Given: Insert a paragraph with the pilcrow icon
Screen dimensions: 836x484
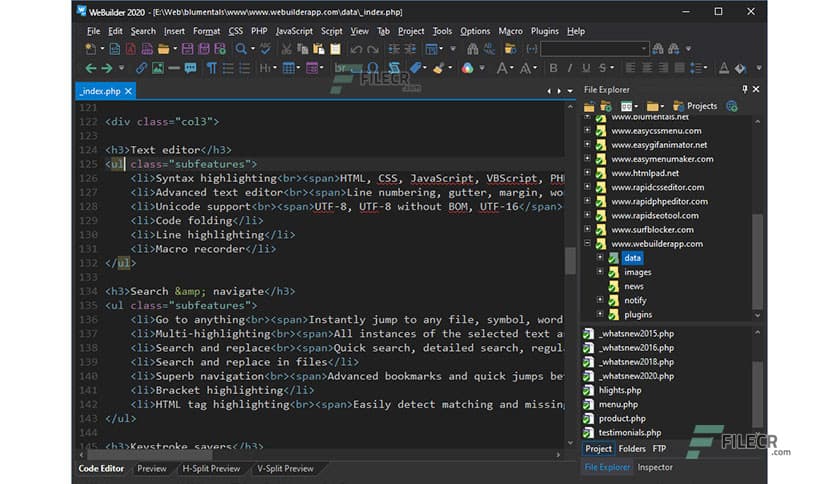Looking at the screenshot, I should [x=212, y=68].
